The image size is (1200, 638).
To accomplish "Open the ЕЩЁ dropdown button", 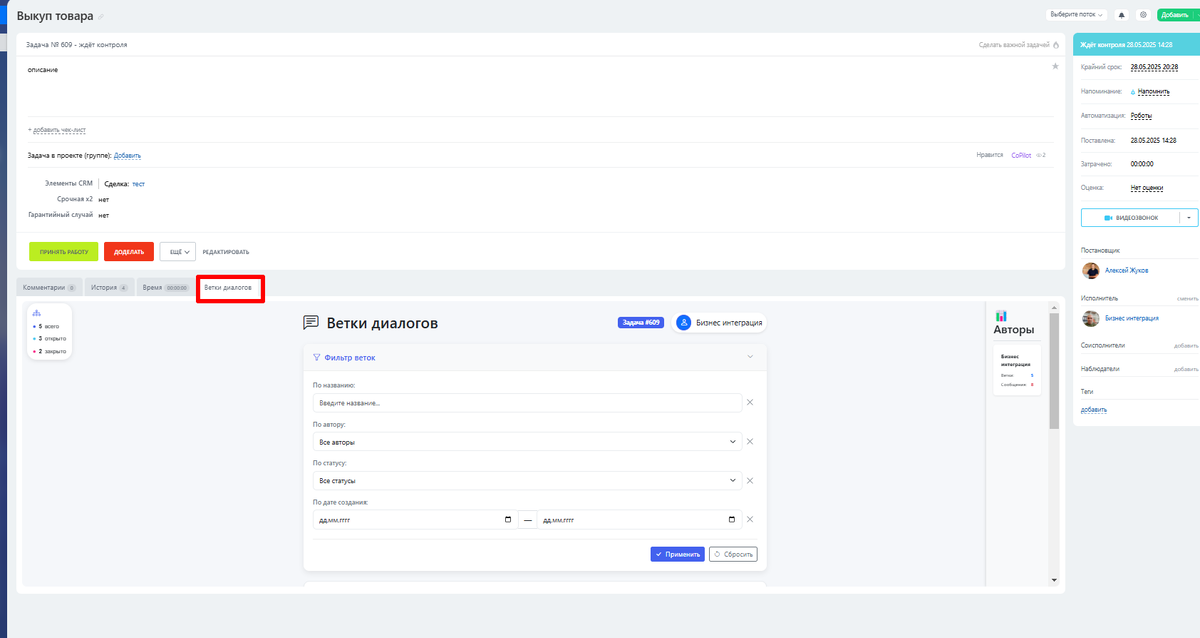I will click(x=177, y=251).
